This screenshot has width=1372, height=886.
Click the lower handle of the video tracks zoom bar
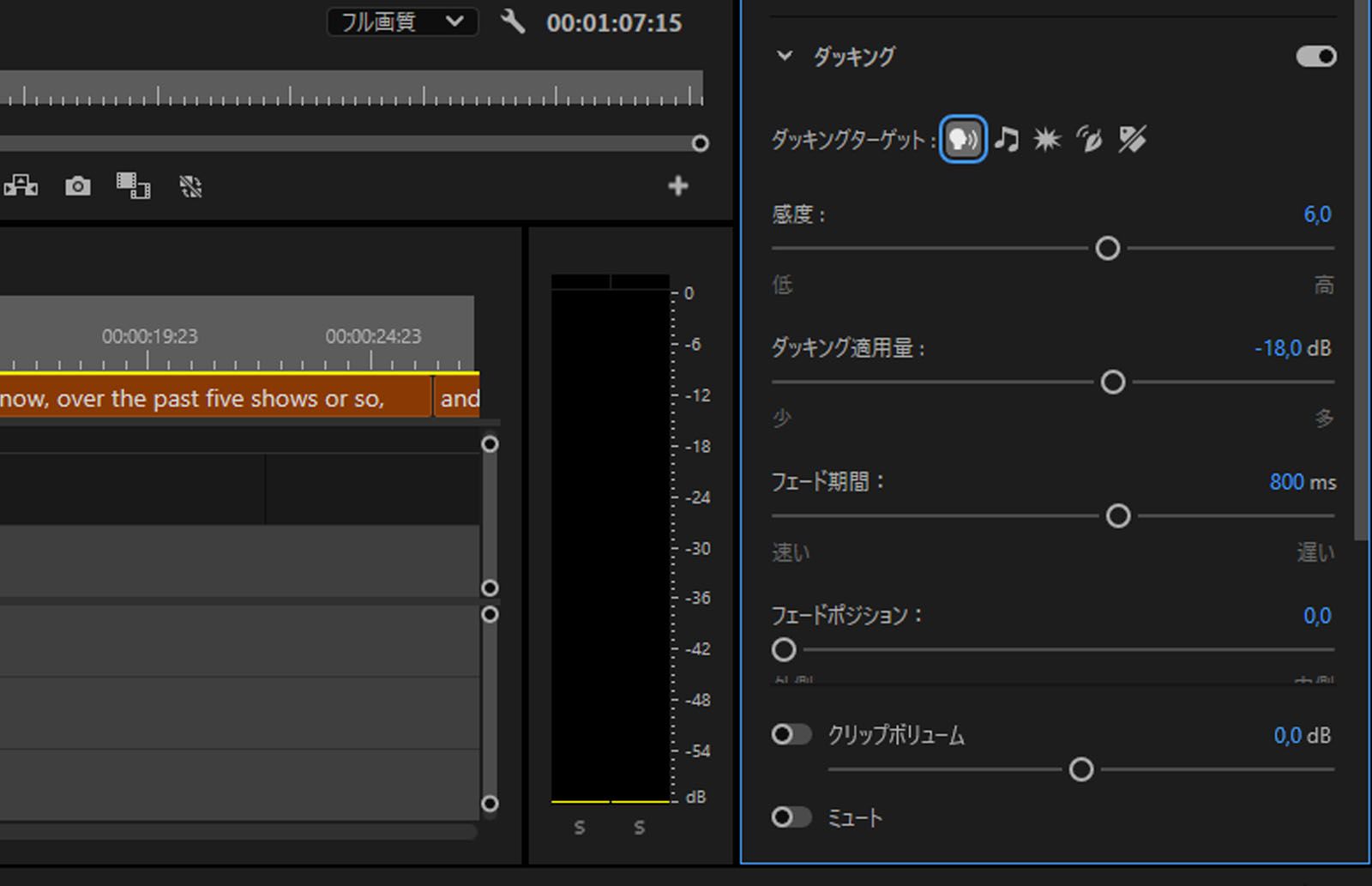(x=490, y=588)
